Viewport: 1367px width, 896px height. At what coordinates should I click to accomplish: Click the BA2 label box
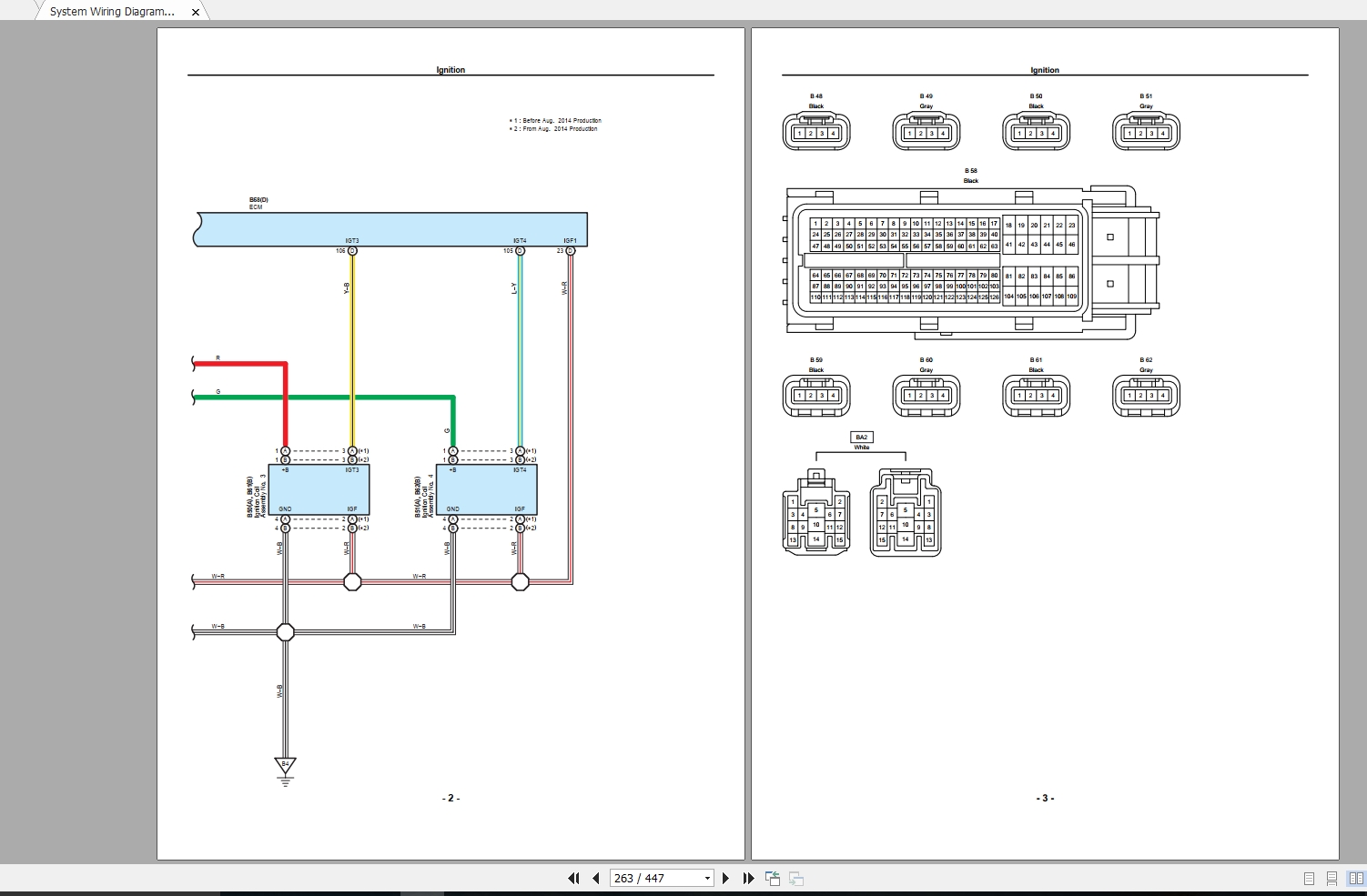(x=861, y=438)
